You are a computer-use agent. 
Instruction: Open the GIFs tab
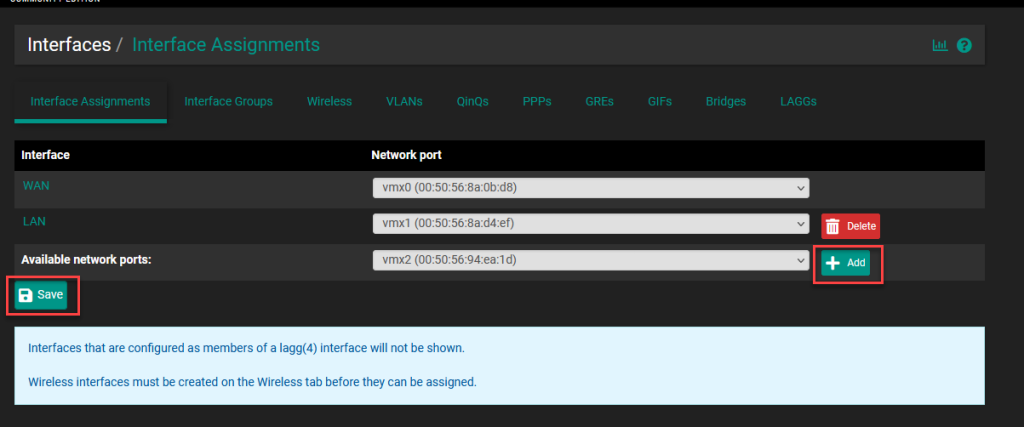point(659,101)
